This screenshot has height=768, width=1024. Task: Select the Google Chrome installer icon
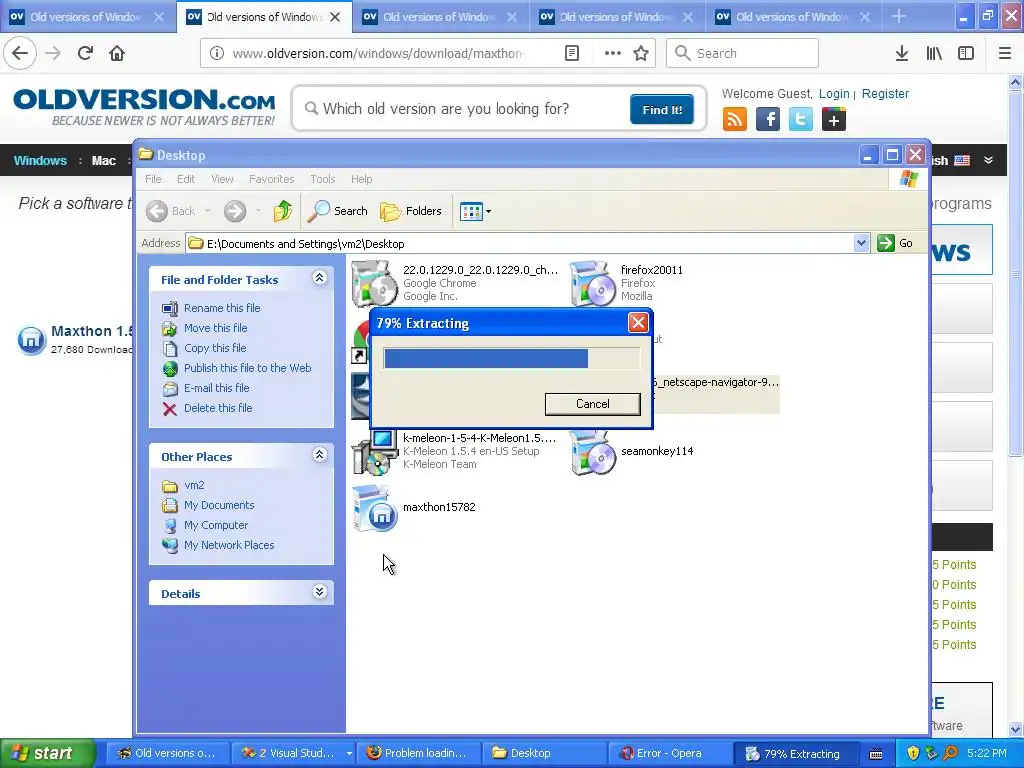pos(375,283)
